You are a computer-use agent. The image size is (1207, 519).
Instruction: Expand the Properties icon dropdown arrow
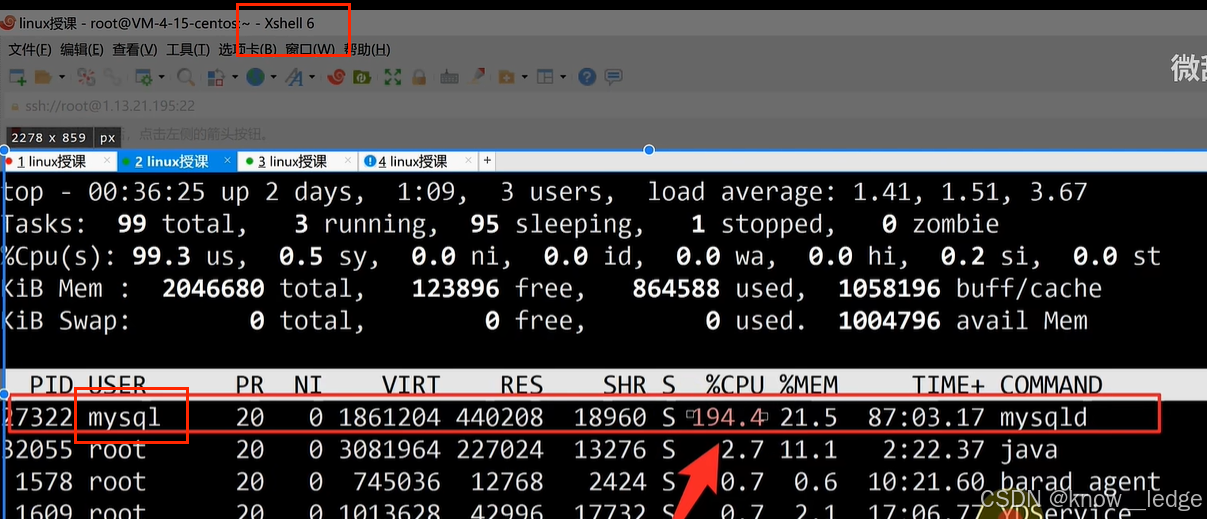(x=161, y=77)
